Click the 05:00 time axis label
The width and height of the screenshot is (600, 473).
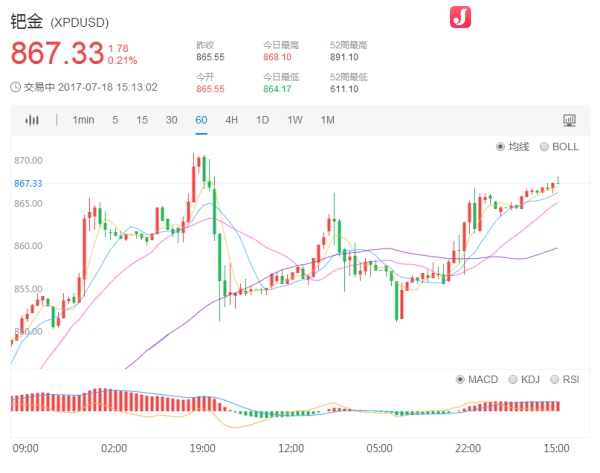(x=379, y=448)
